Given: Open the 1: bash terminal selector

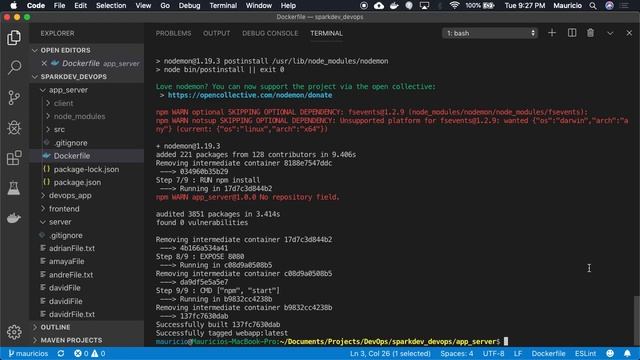Looking at the screenshot, I should (490, 33).
